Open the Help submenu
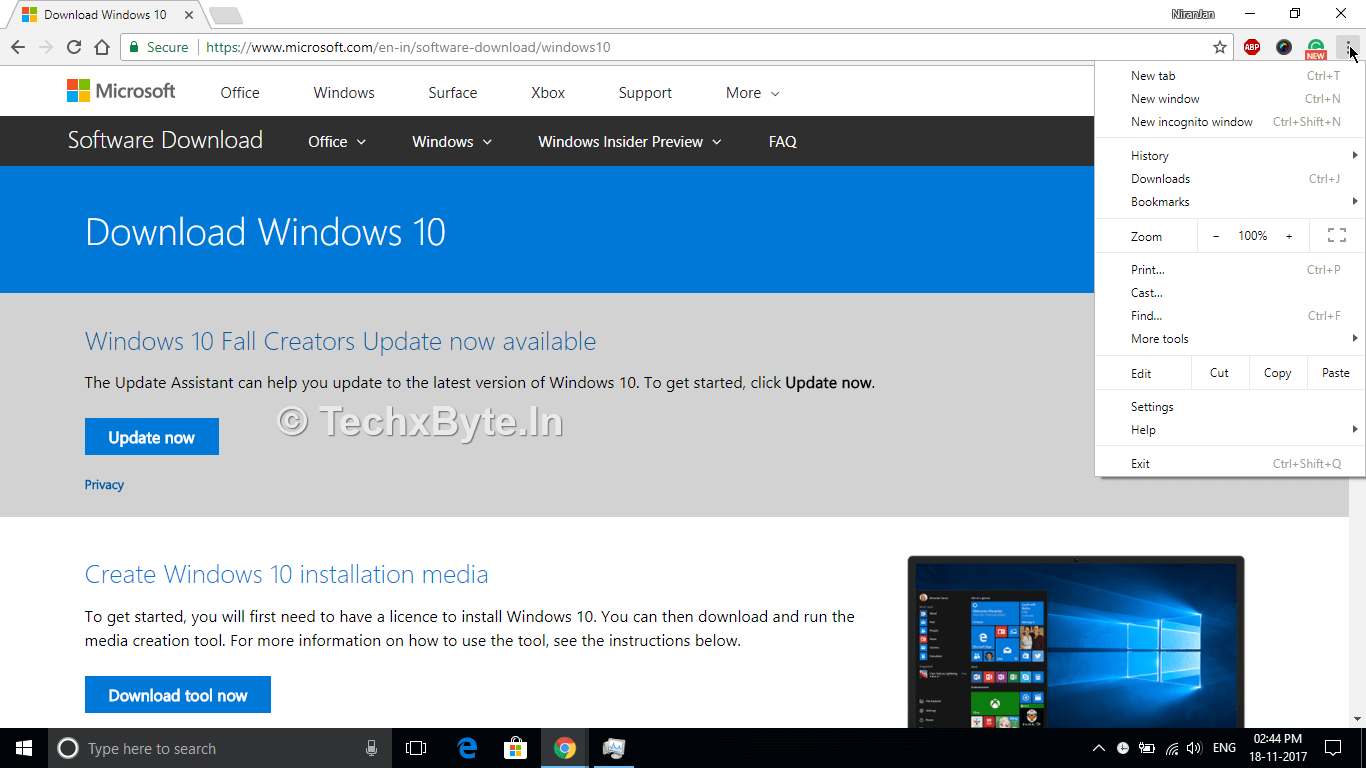 1230,430
